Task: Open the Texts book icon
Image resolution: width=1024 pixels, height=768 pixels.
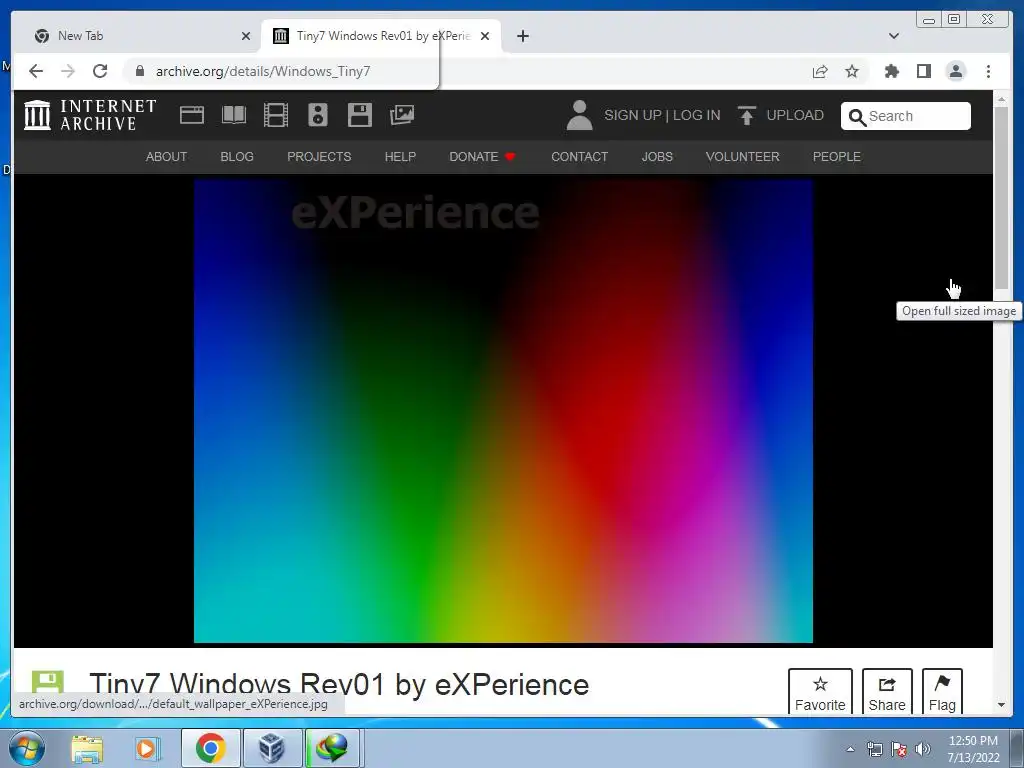Action: (x=234, y=116)
